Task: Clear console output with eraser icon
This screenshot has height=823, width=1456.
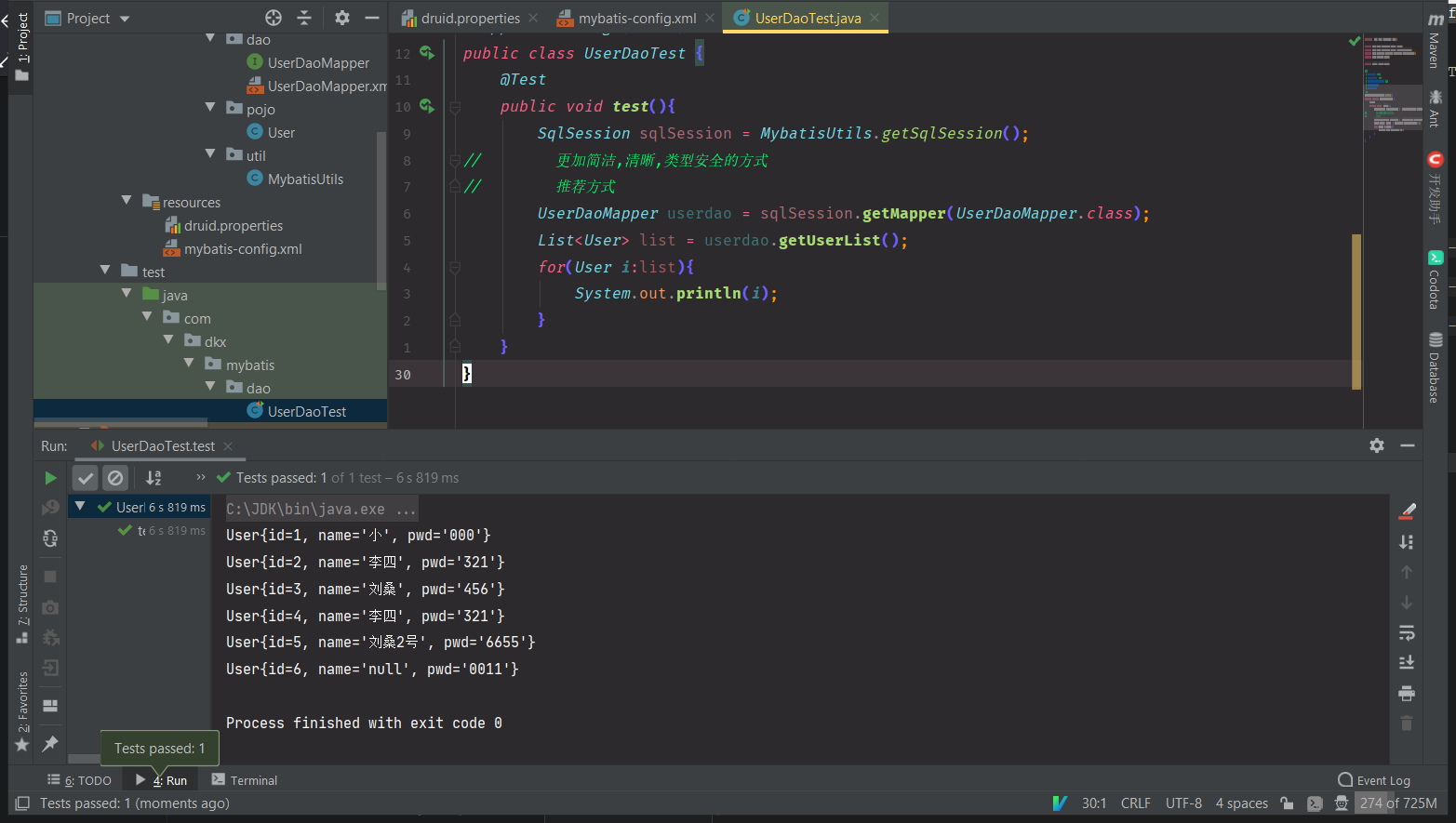Action: tap(1407, 511)
